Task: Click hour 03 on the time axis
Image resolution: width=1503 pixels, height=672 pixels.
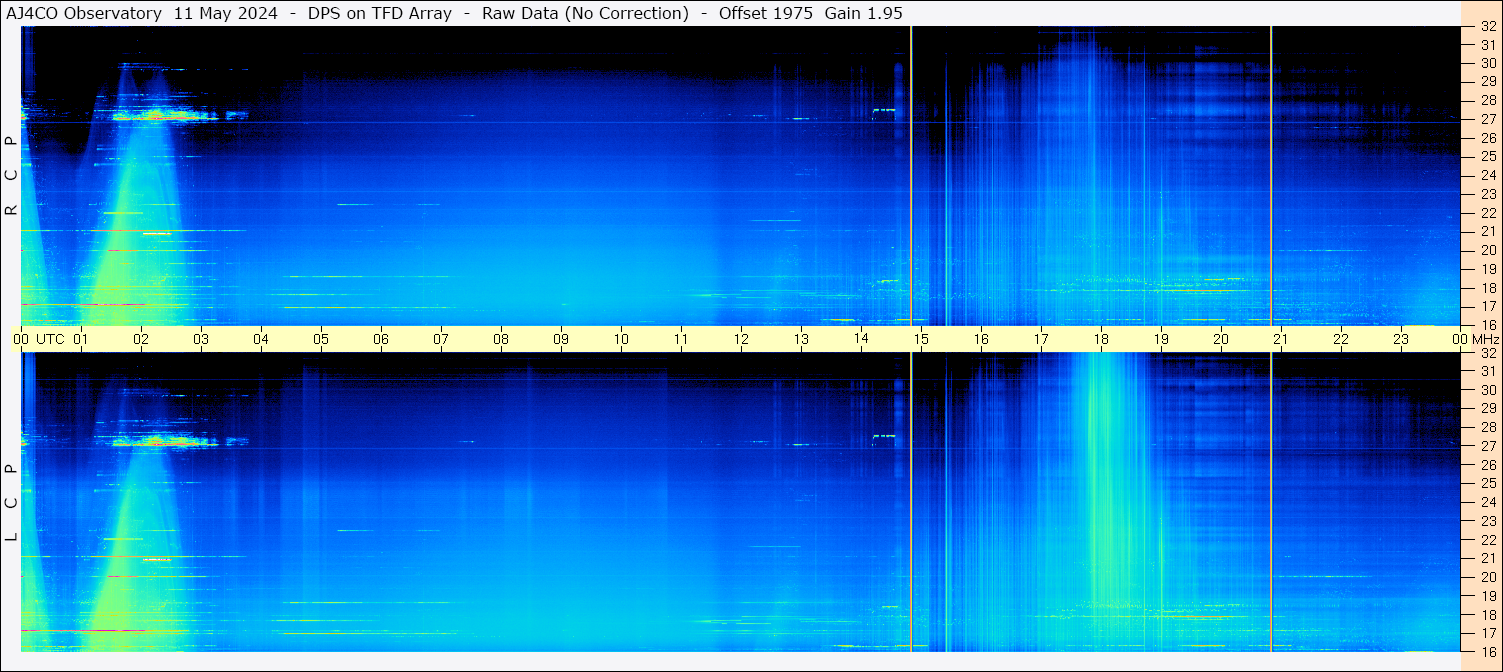Action: [x=201, y=339]
